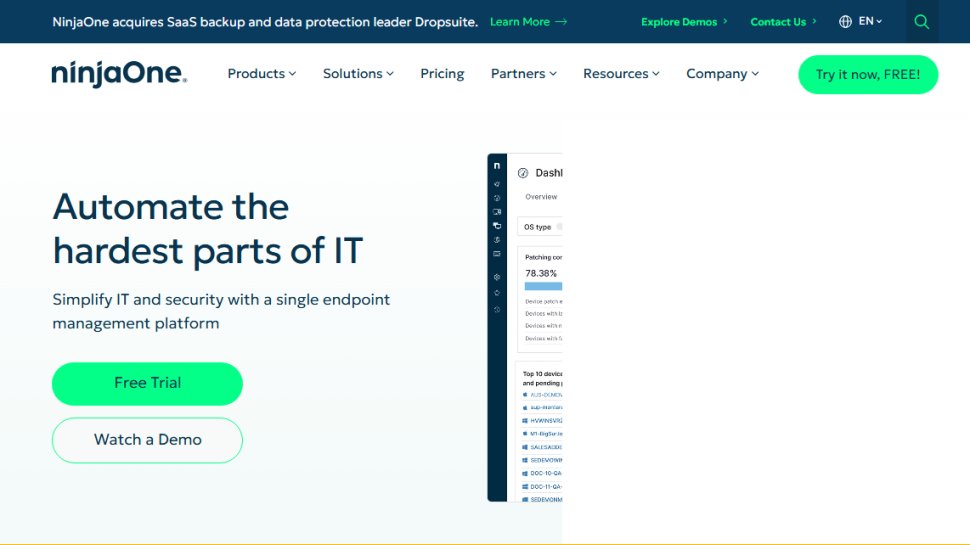Open Explore Demos link
Screen dimensions: 970x545
click(684, 22)
